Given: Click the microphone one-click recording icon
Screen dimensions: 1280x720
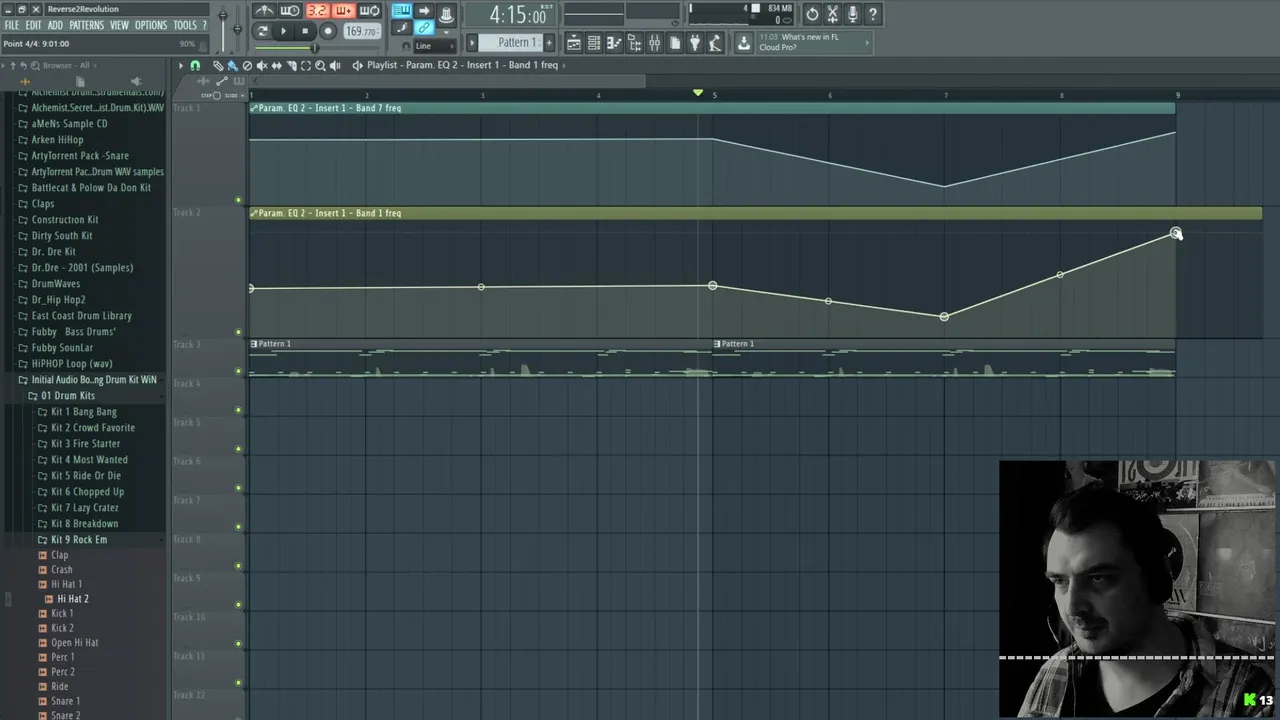Looking at the screenshot, I should coord(852,14).
